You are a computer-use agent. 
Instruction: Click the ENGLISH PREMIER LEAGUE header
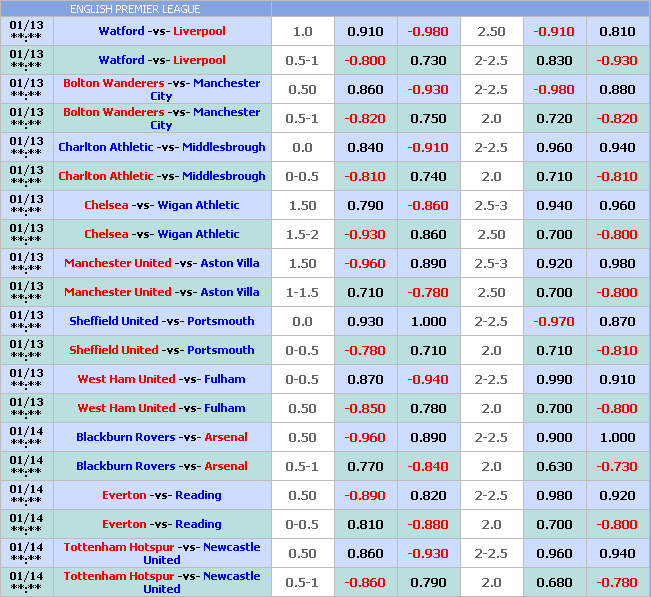click(x=135, y=9)
